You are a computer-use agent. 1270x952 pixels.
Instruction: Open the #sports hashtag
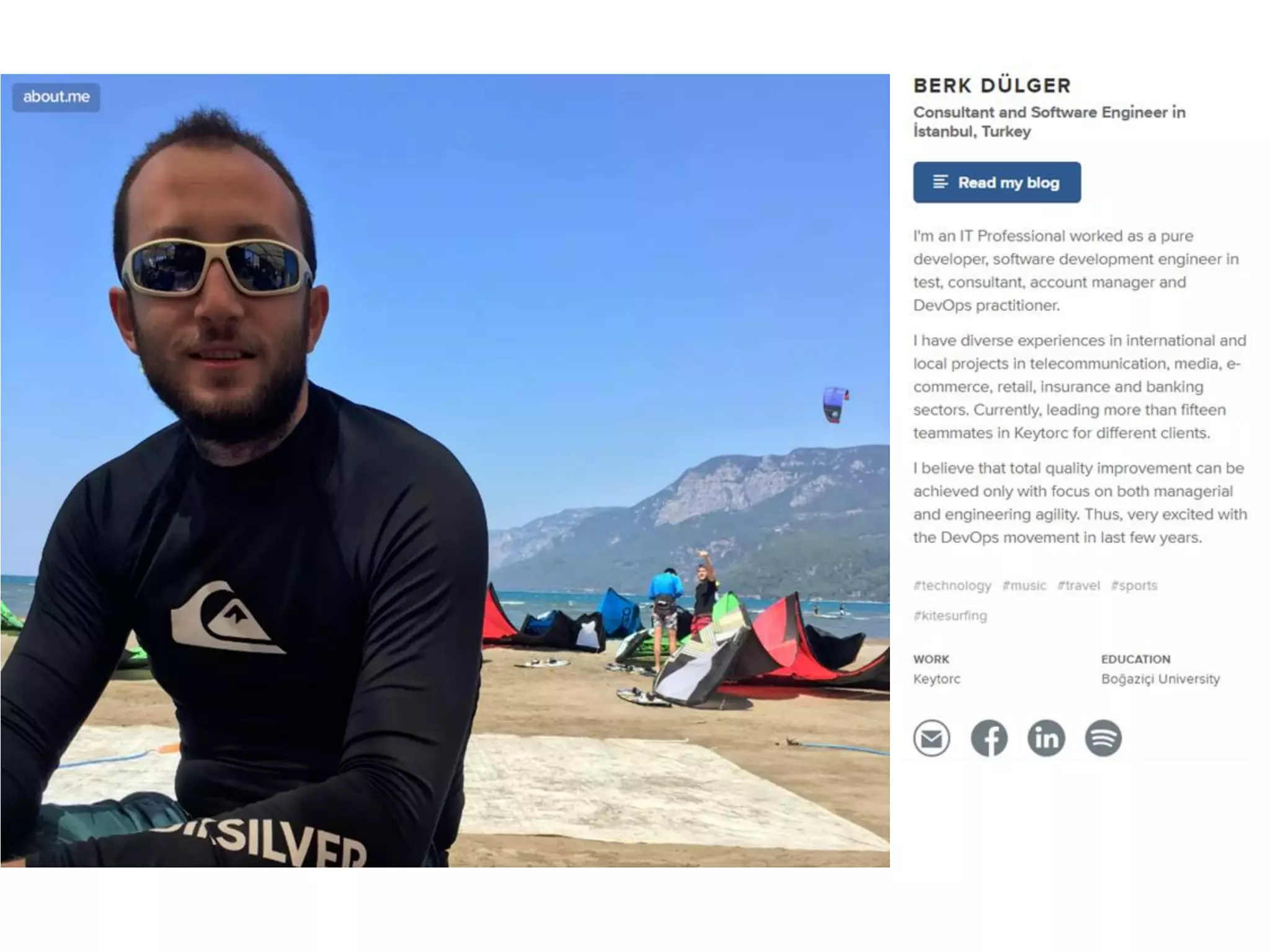[x=1134, y=585]
